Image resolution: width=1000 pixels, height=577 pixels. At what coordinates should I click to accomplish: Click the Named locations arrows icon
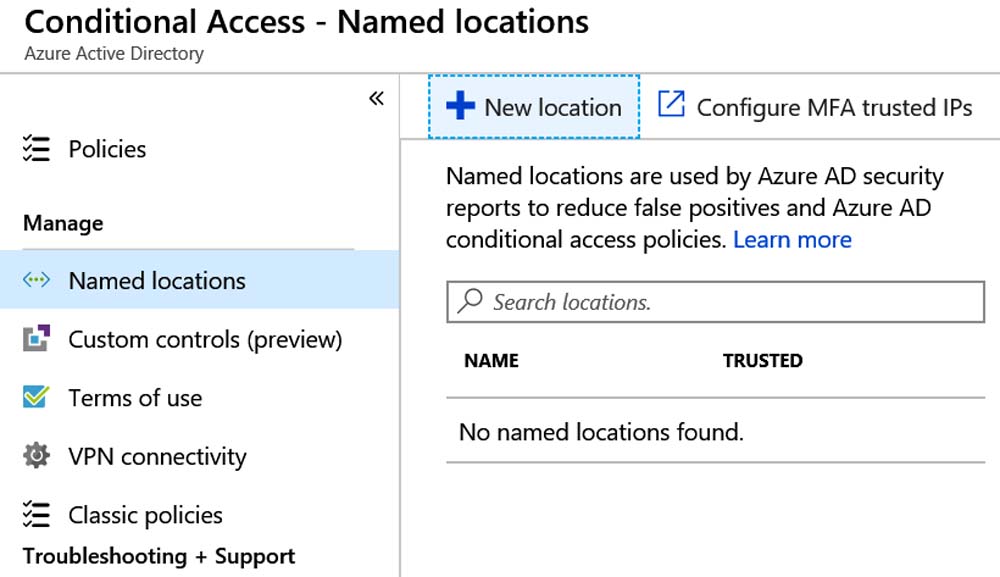(36, 279)
